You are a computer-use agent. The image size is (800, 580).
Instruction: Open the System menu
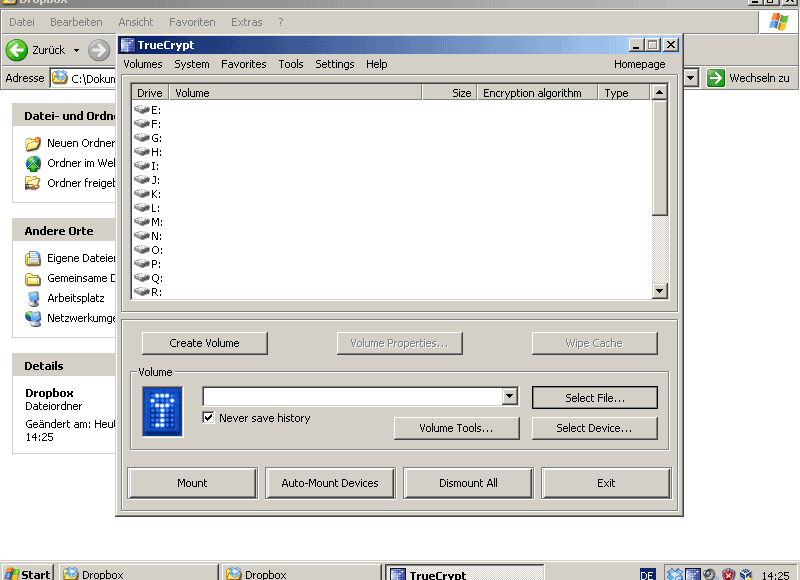192,64
